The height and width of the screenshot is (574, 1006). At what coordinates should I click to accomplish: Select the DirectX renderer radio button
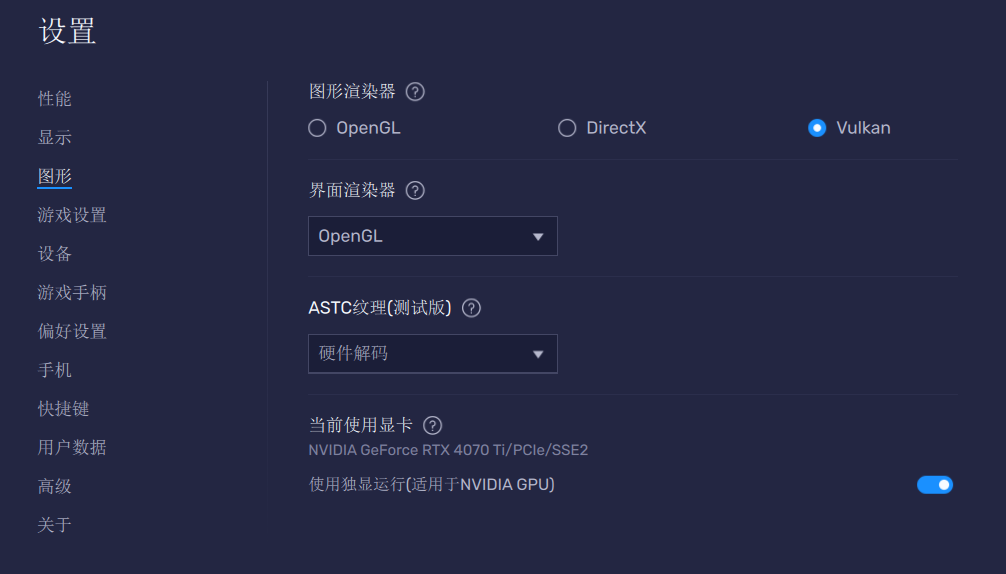(567, 128)
